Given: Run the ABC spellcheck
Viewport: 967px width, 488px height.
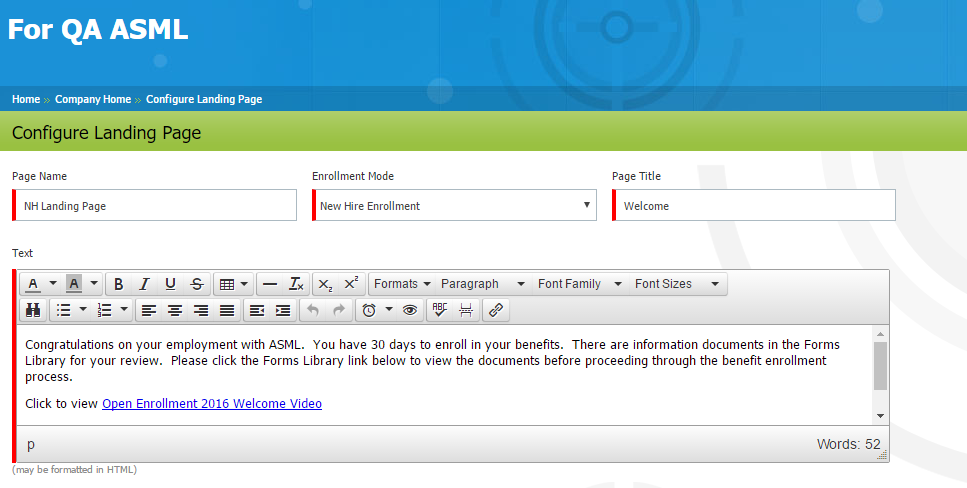Looking at the screenshot, I should click(x=440, y=310).
